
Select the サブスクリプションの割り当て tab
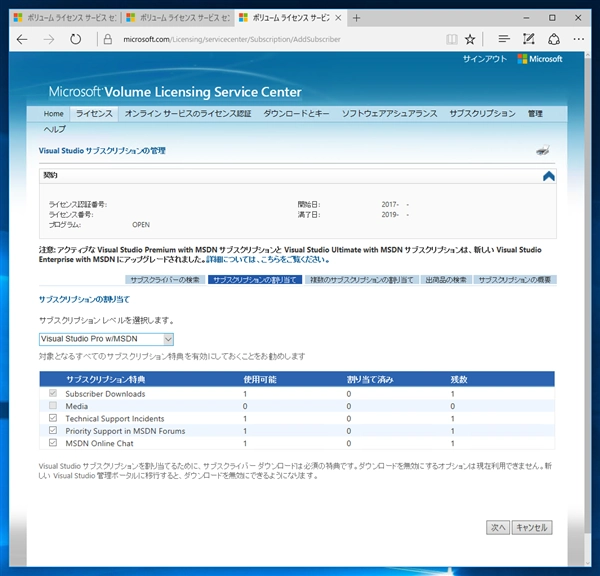point(255,280)
